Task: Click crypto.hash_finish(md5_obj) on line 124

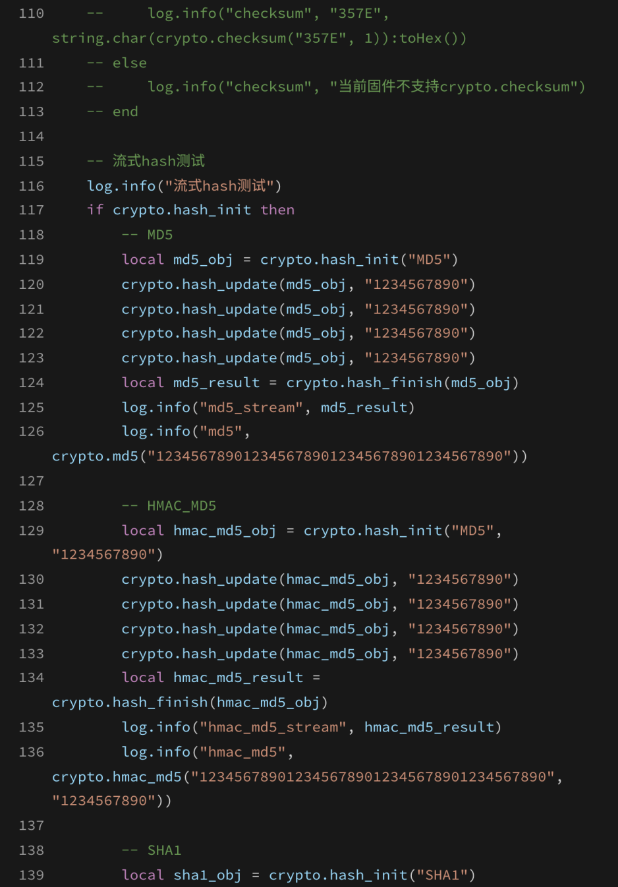Action: point(402,382)
